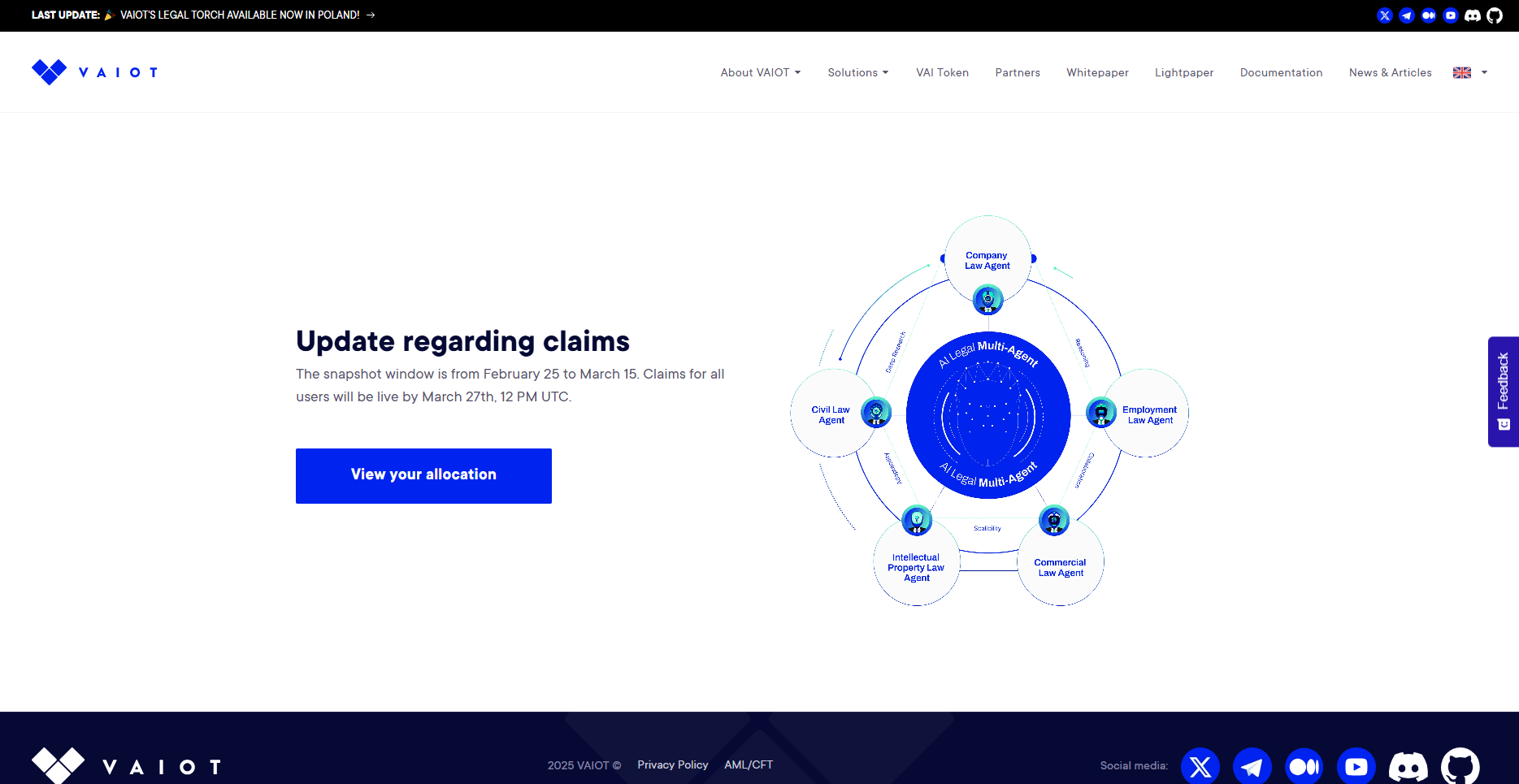Click View your allocation button
1519x784 pixels.
[x=423, y=476]
